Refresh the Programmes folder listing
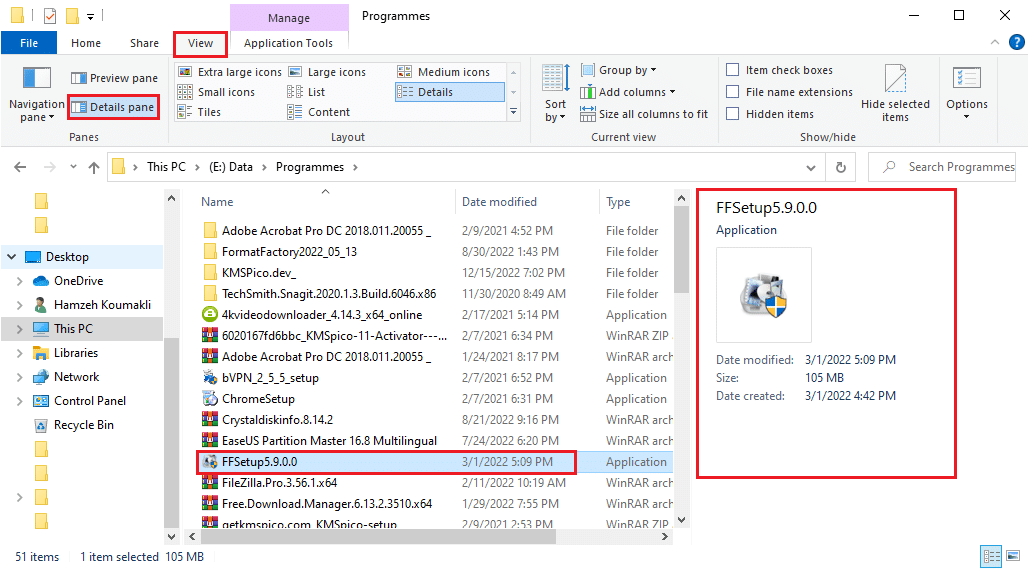 [841, 167]
